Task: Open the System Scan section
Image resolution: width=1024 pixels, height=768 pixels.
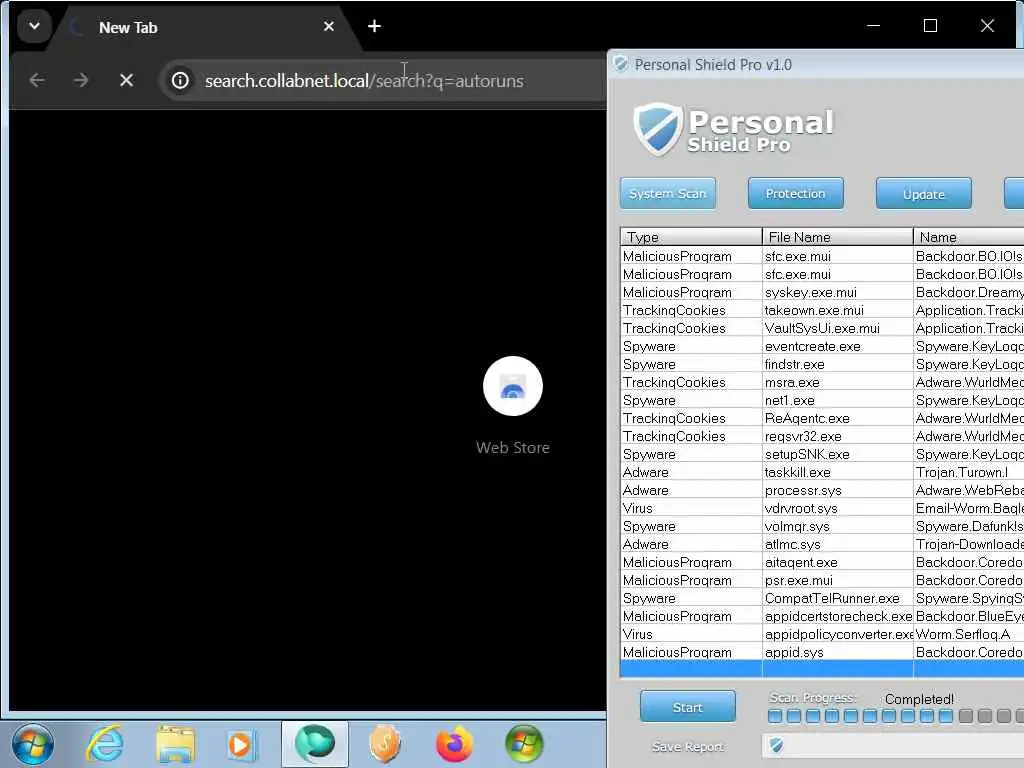Action: point(667,194)
